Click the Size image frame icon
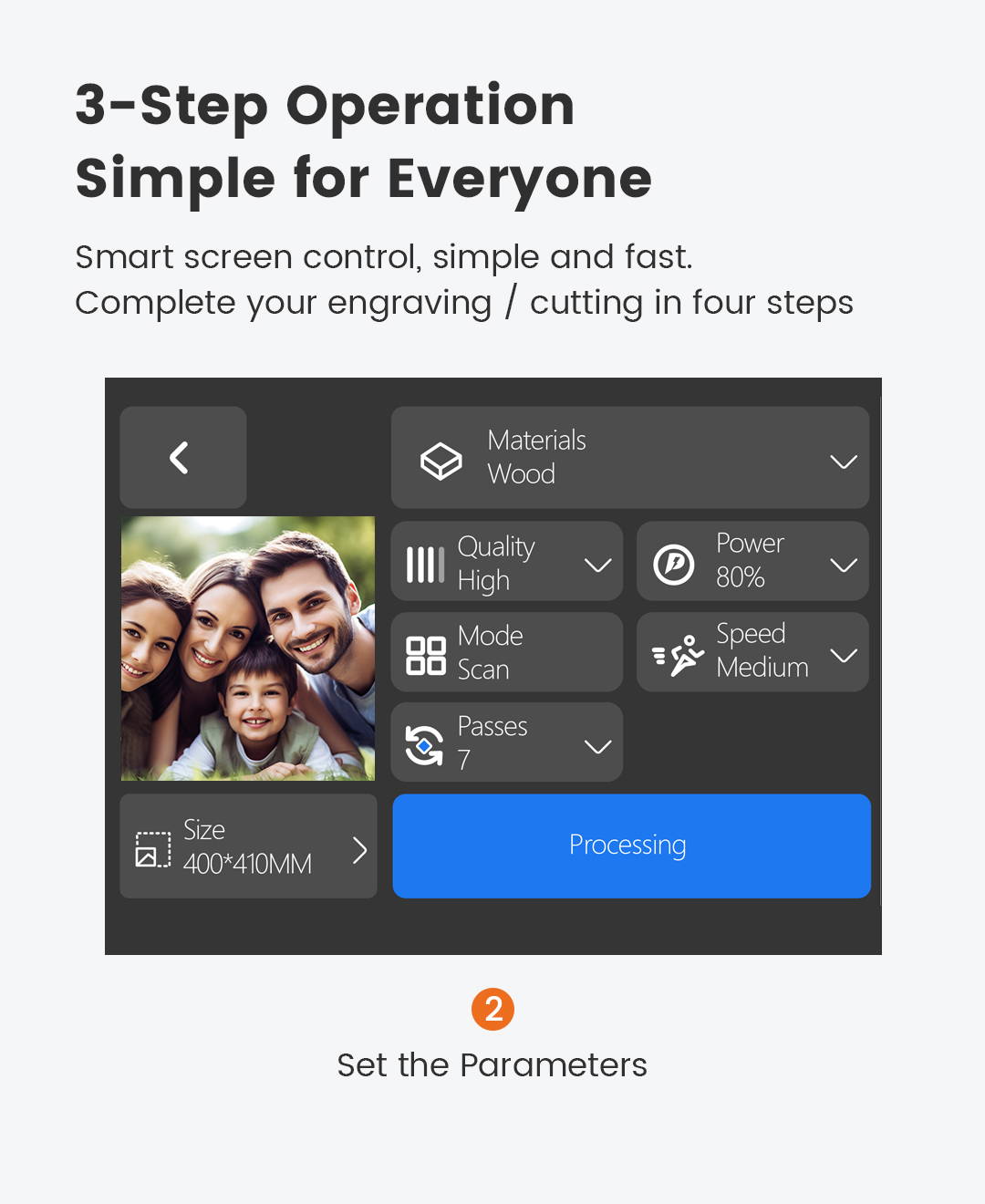 click(153, 849)
